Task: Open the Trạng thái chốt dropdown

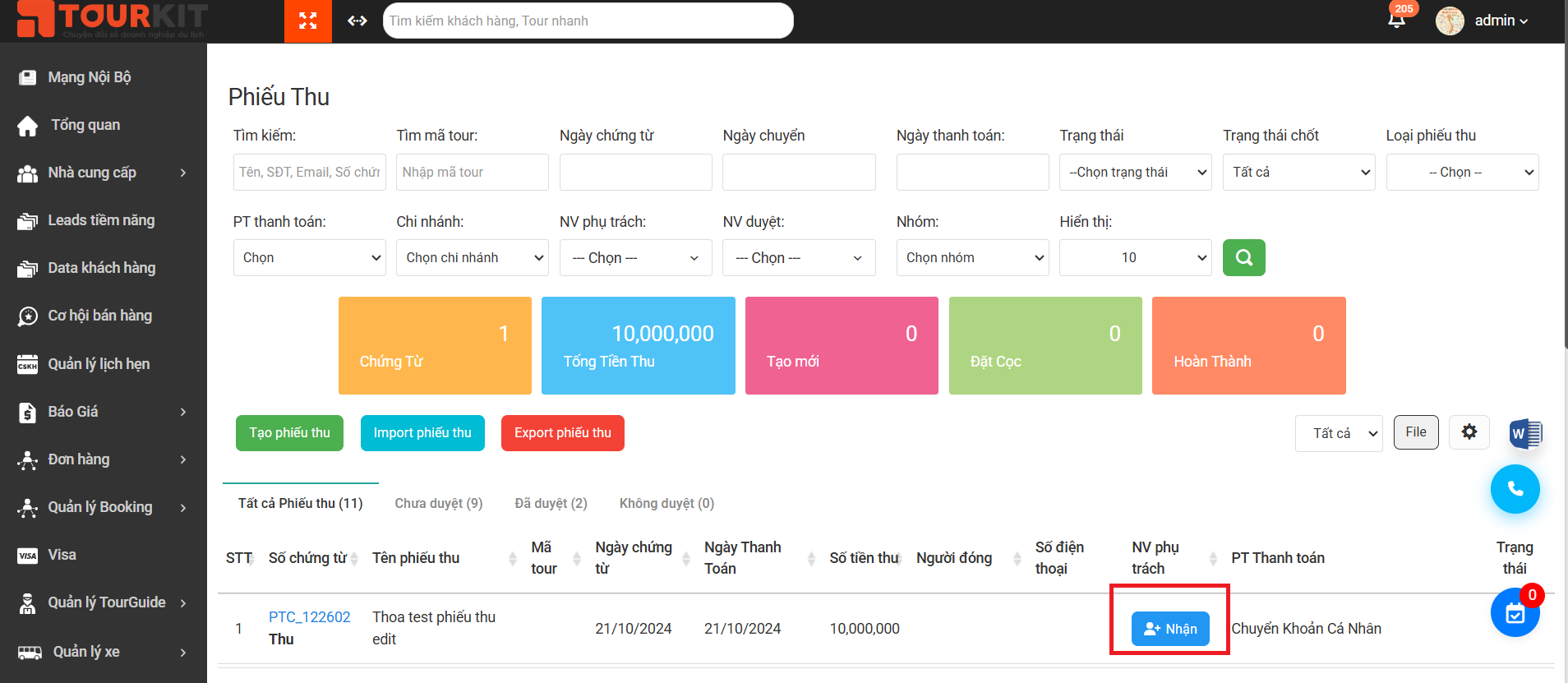Action: click(1298, 173)
